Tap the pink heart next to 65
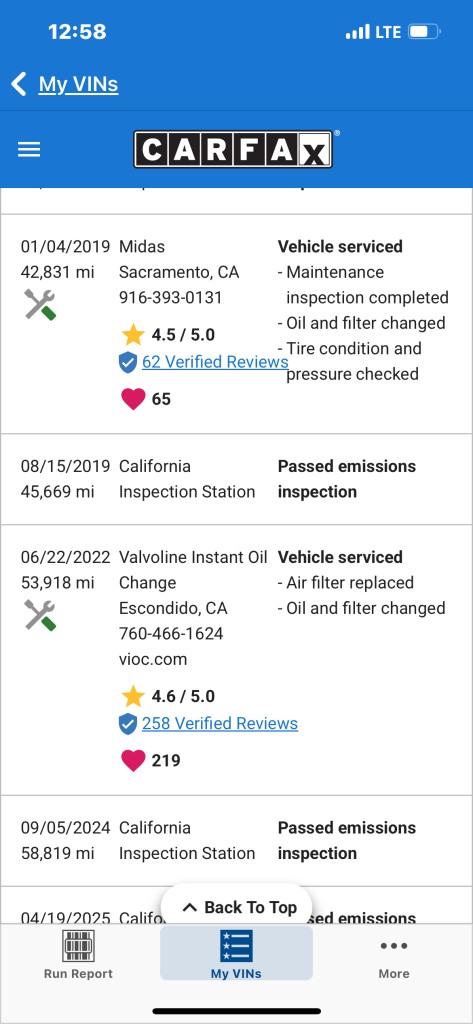This screenshot has width=473, height=1024. [x=133, y=399]
